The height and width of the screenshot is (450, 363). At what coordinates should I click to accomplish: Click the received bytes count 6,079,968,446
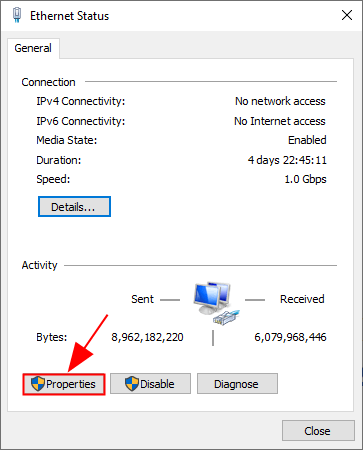tap(290, 337)
